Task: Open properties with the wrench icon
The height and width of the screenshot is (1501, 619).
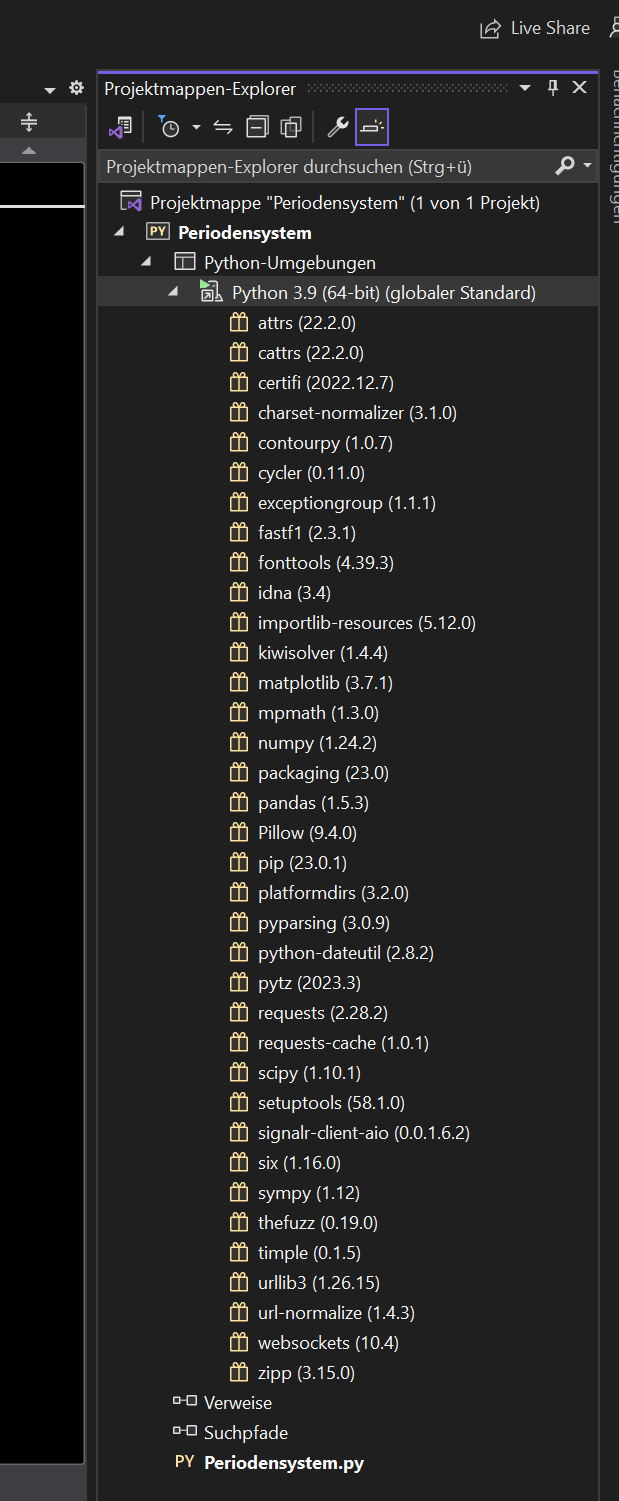Action: coord(338,127)
